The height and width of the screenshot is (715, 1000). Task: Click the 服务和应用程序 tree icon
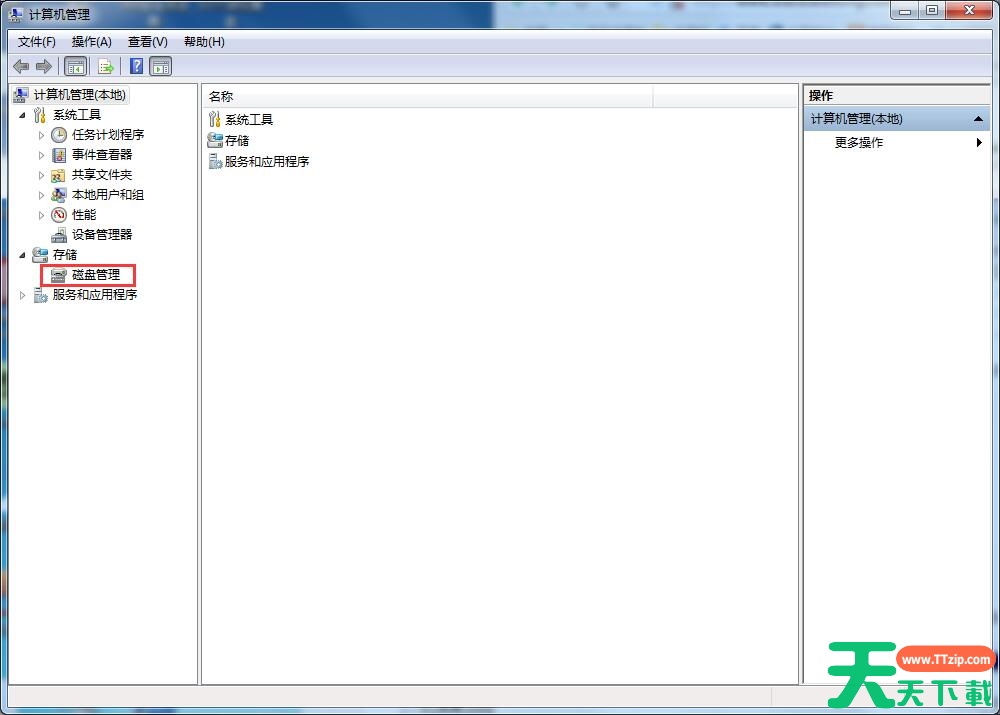click(x=40, y=295)
